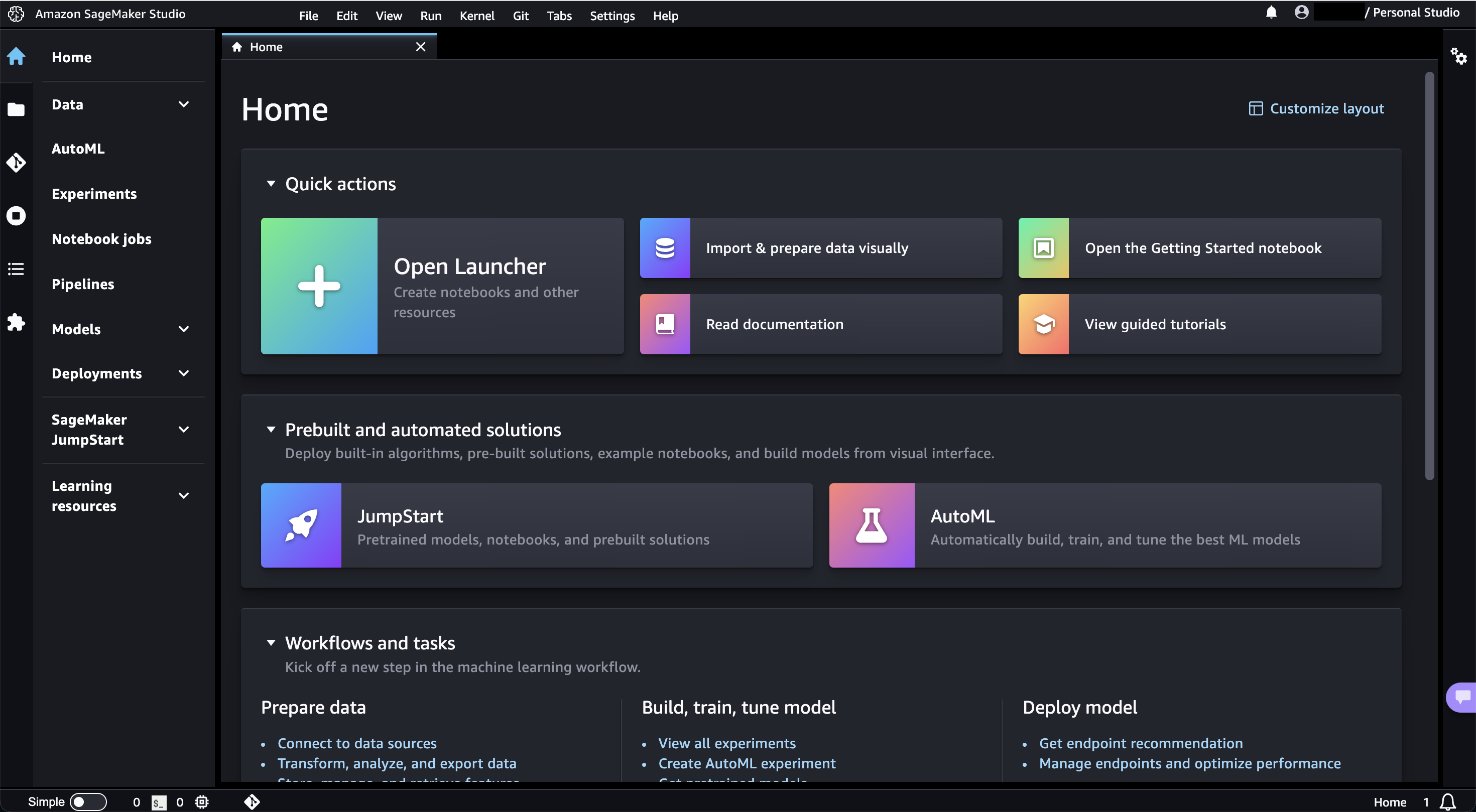Click Get endpoint recommendation link
This screenshot has height=812, width=1476.
coord(1141,743)
